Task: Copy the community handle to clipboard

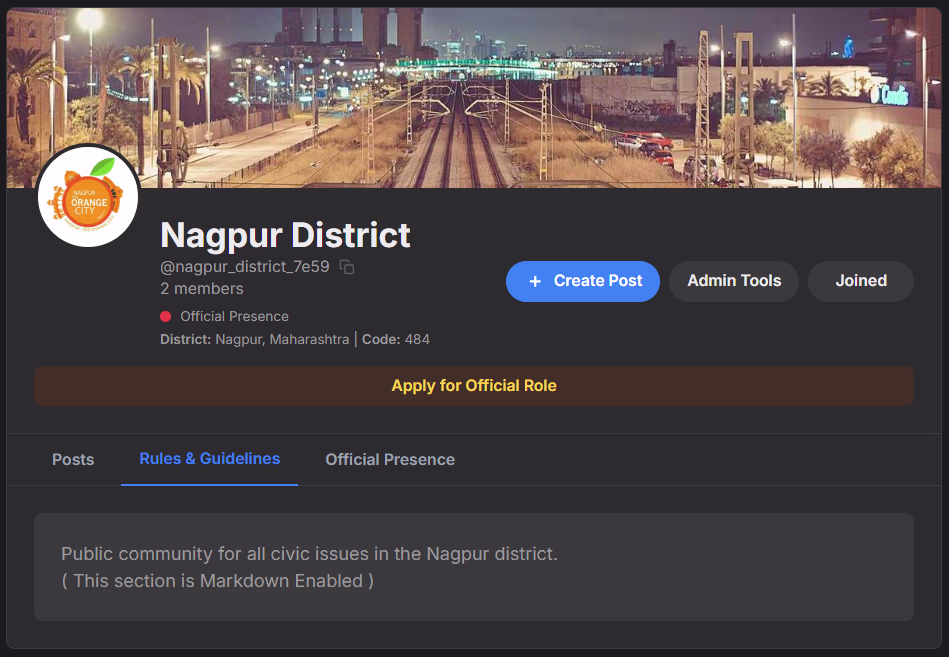Action: point(346,267)
